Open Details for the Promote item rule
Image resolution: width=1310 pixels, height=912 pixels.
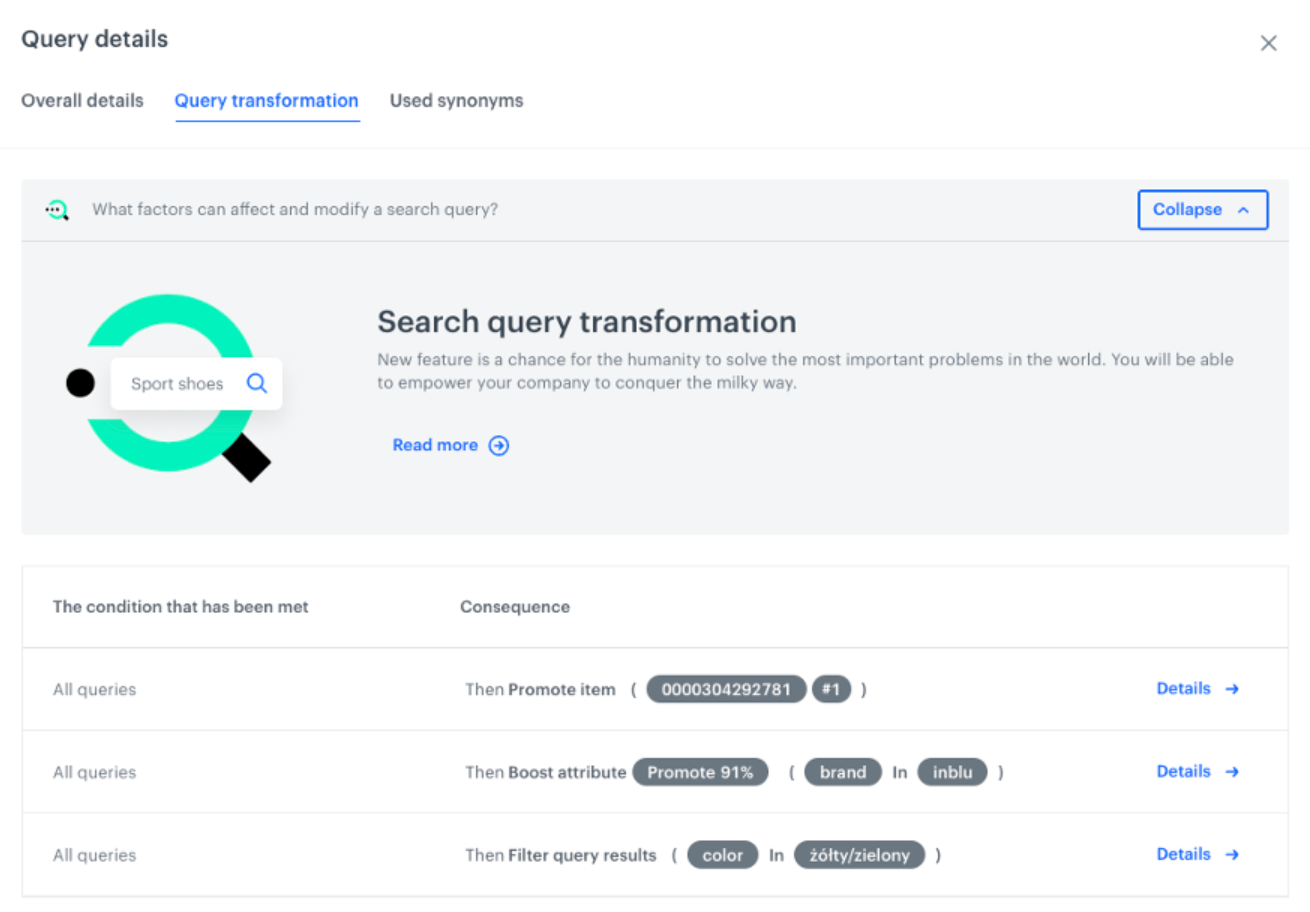click(1183, 688)
